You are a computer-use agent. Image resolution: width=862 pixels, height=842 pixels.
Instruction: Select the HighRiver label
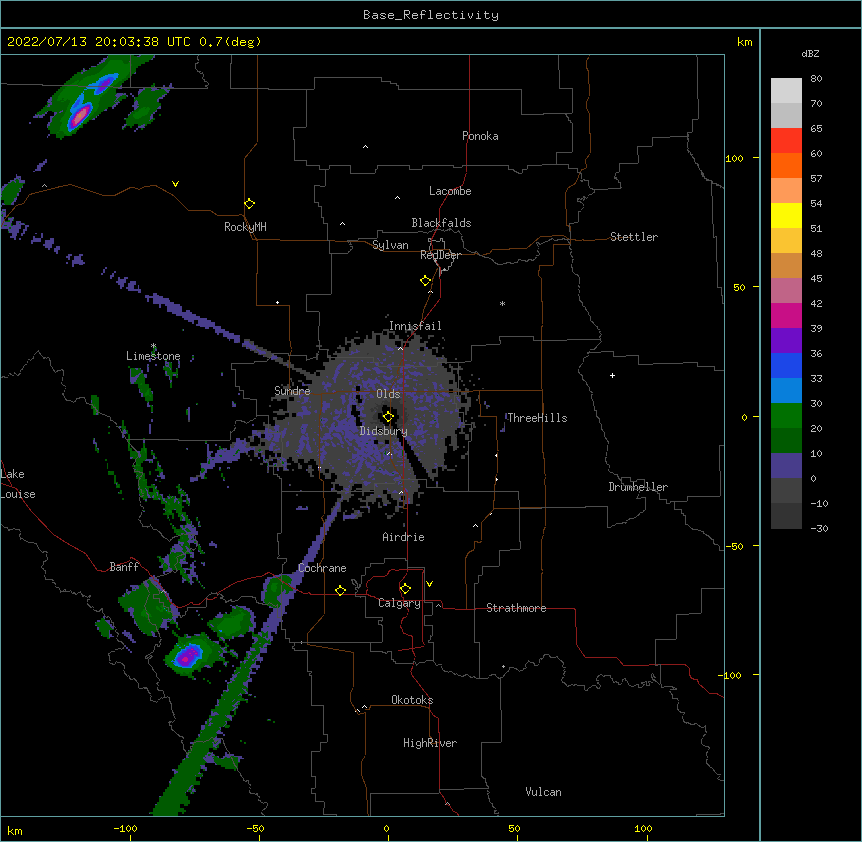tap(430, 743)
